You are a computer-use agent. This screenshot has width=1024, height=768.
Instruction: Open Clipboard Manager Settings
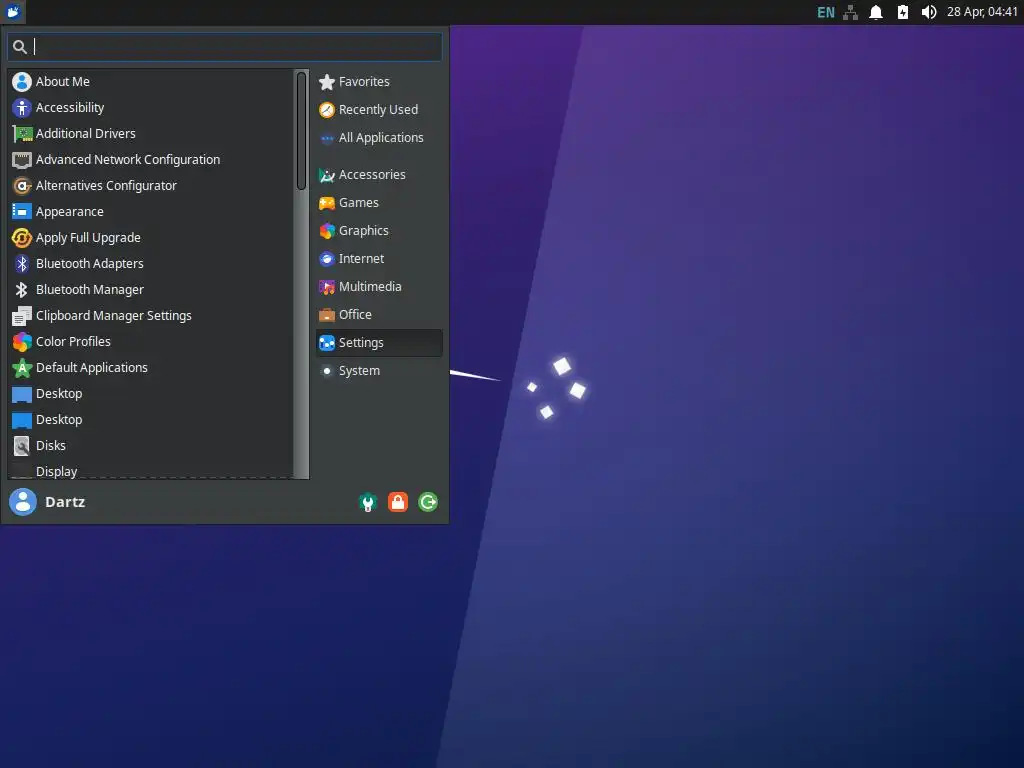pos(151,315)
